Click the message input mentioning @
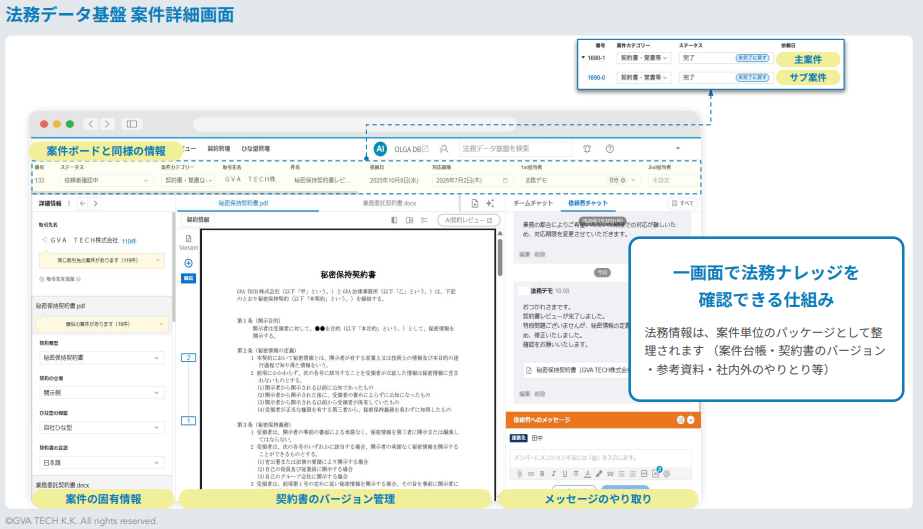Viewport: 923px width, 529px height. tap(600, 457)
